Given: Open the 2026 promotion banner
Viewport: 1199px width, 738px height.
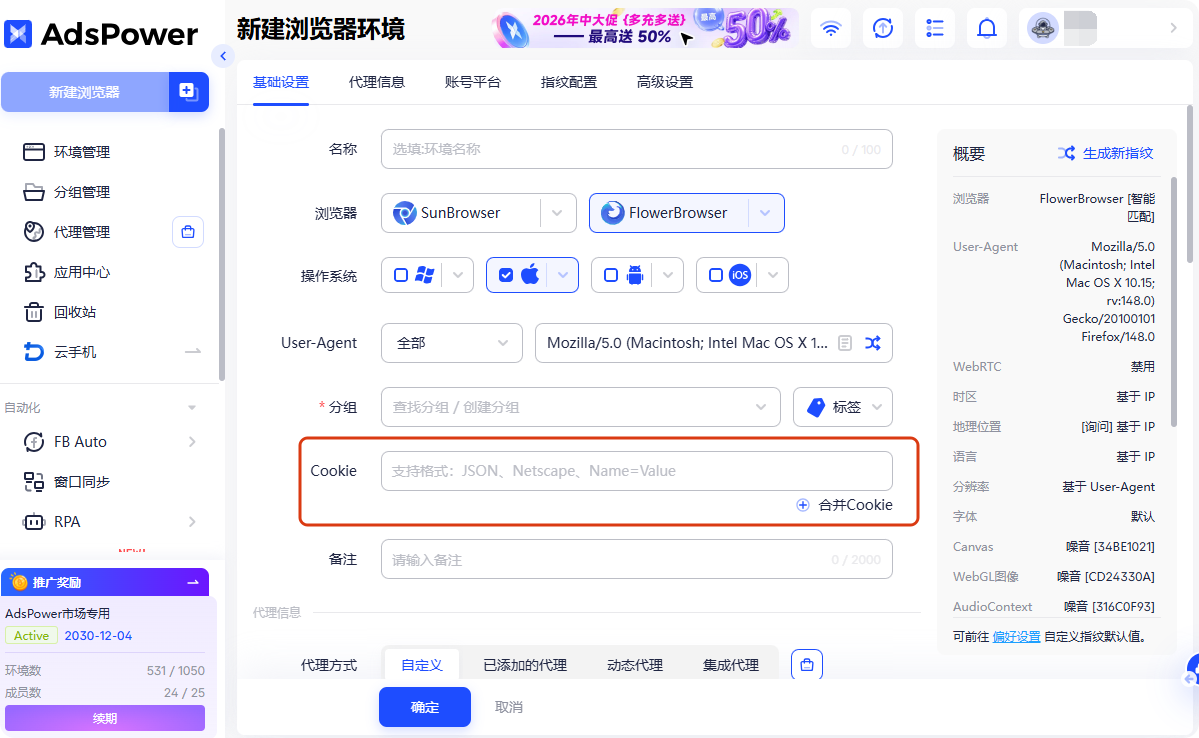Looking at the screenshot, I should pos(644,28).
